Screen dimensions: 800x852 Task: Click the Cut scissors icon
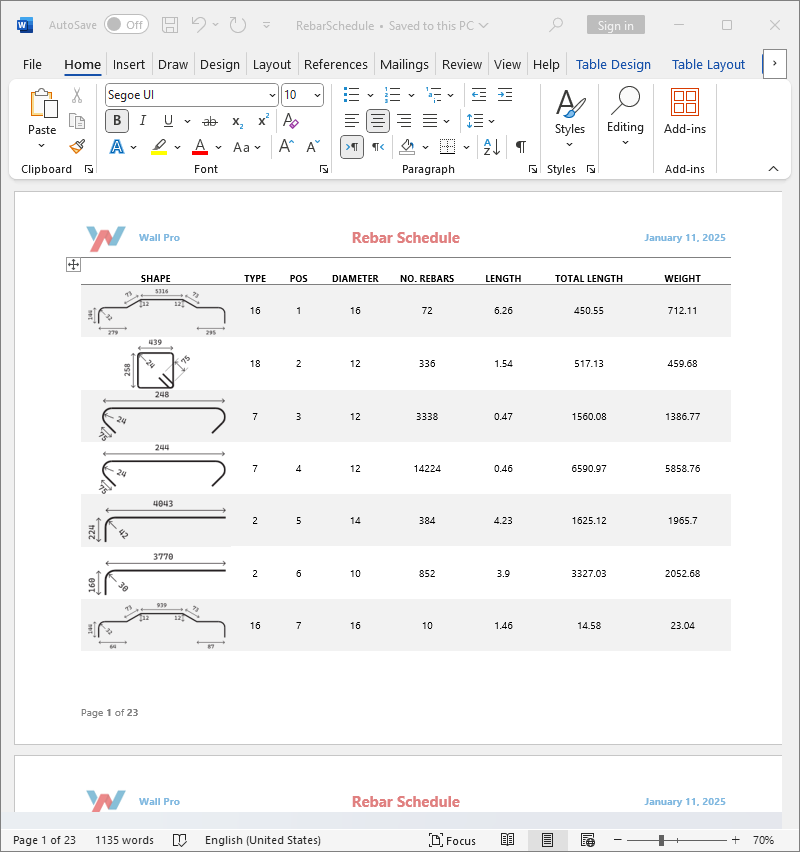[x=77, y=96]
